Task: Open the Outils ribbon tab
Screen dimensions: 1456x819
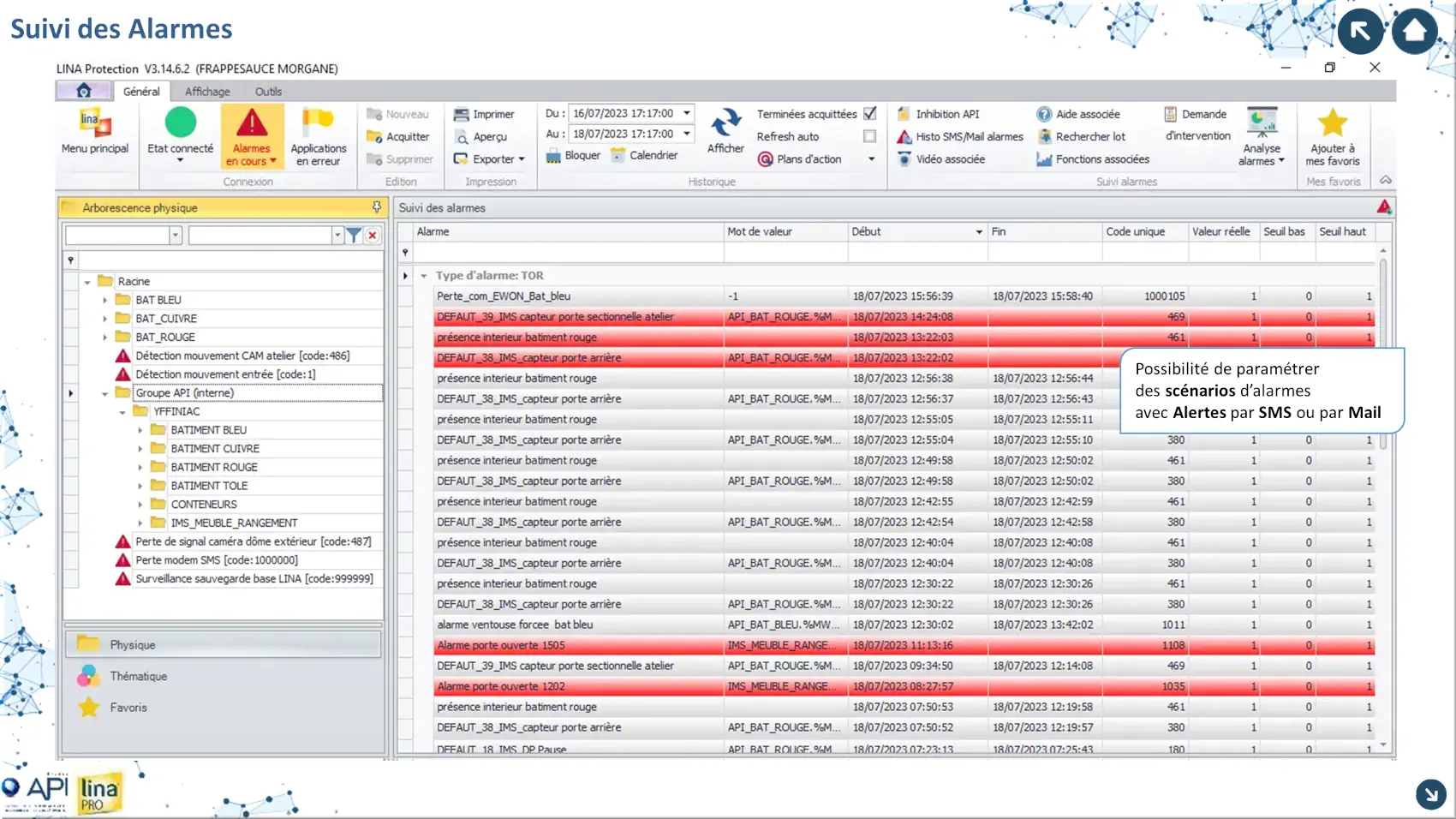Action: (x=268, y=92)
